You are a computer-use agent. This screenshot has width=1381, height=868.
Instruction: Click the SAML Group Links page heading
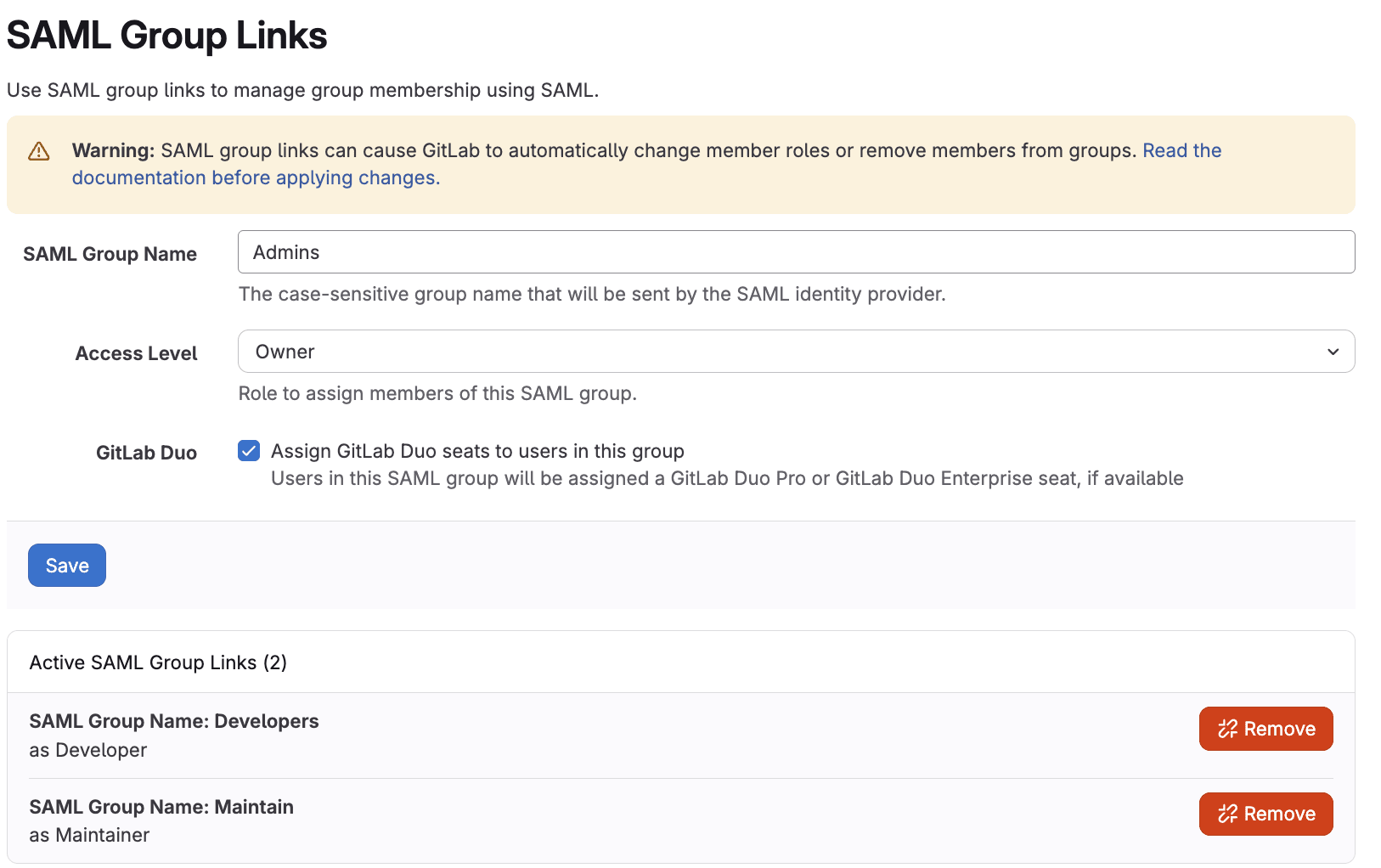(x=166, y=35)
